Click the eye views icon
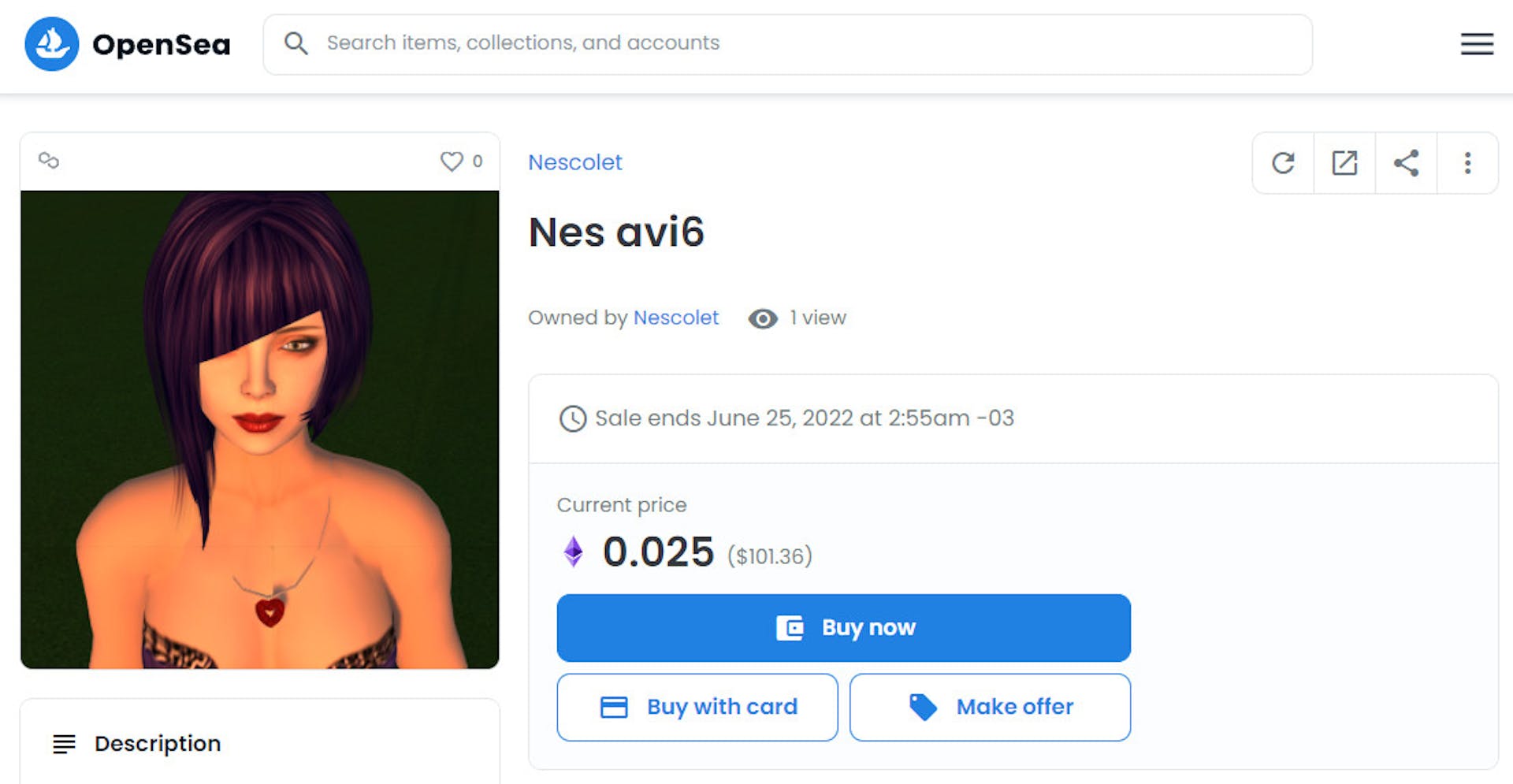1513x784 pixels. pos(762,318)
